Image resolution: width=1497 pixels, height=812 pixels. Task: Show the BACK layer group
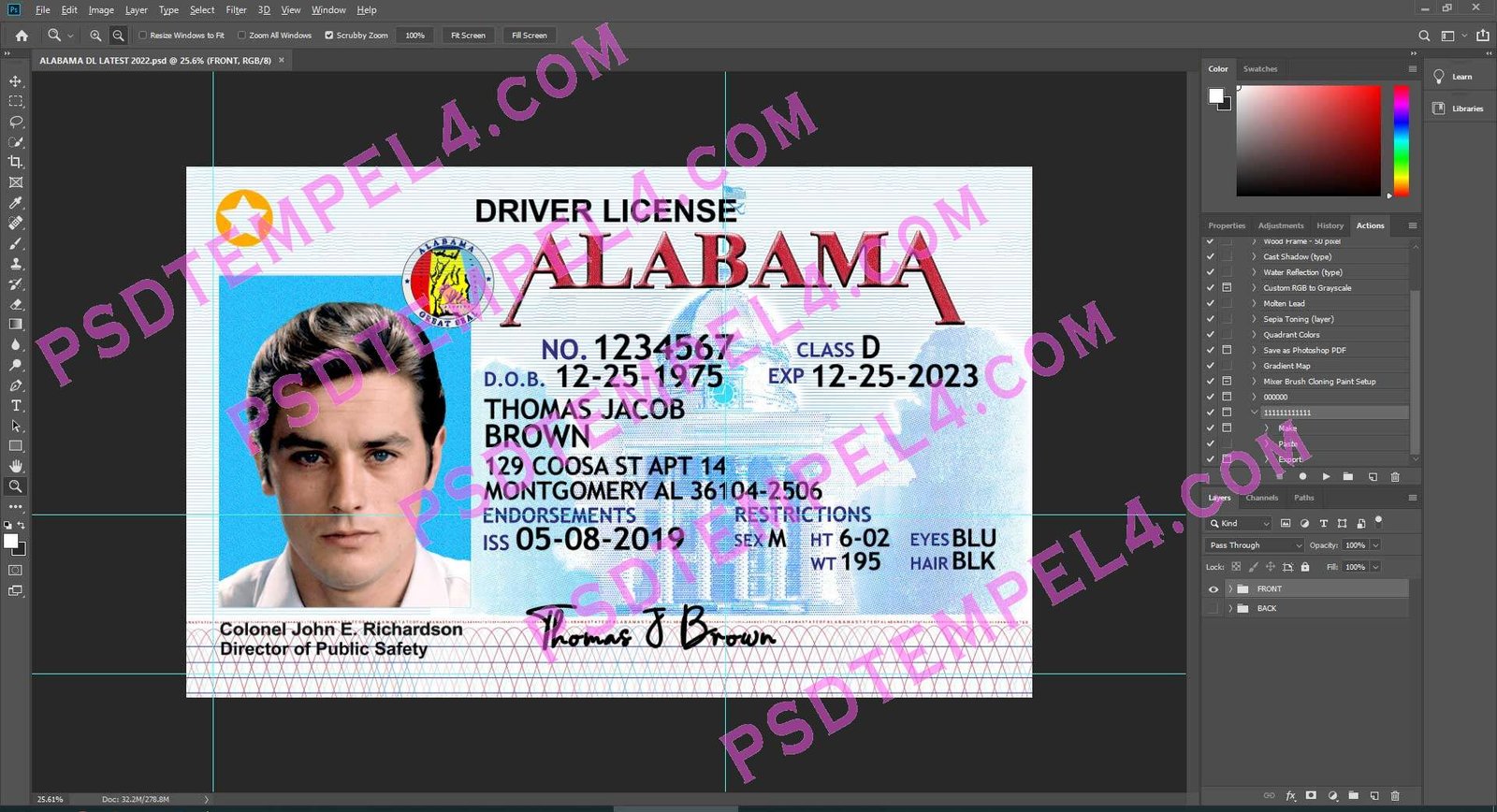1214,609
